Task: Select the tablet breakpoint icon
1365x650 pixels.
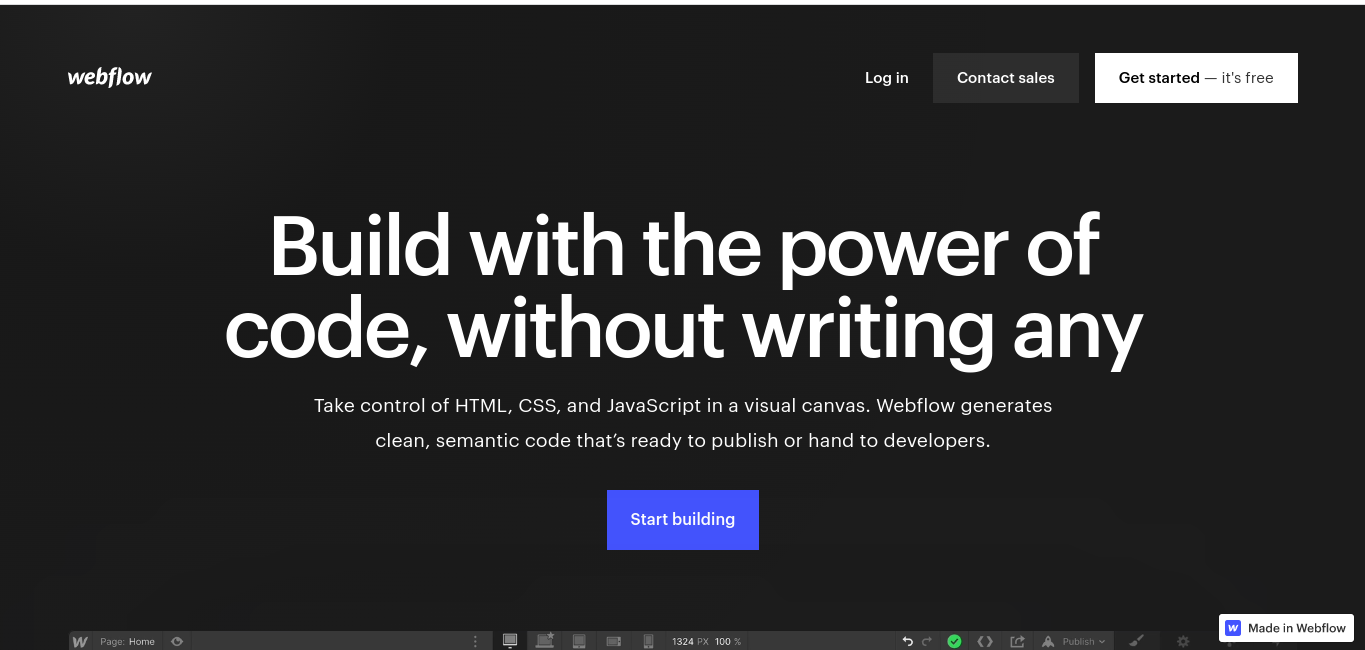Action: (x=579, y=640)
